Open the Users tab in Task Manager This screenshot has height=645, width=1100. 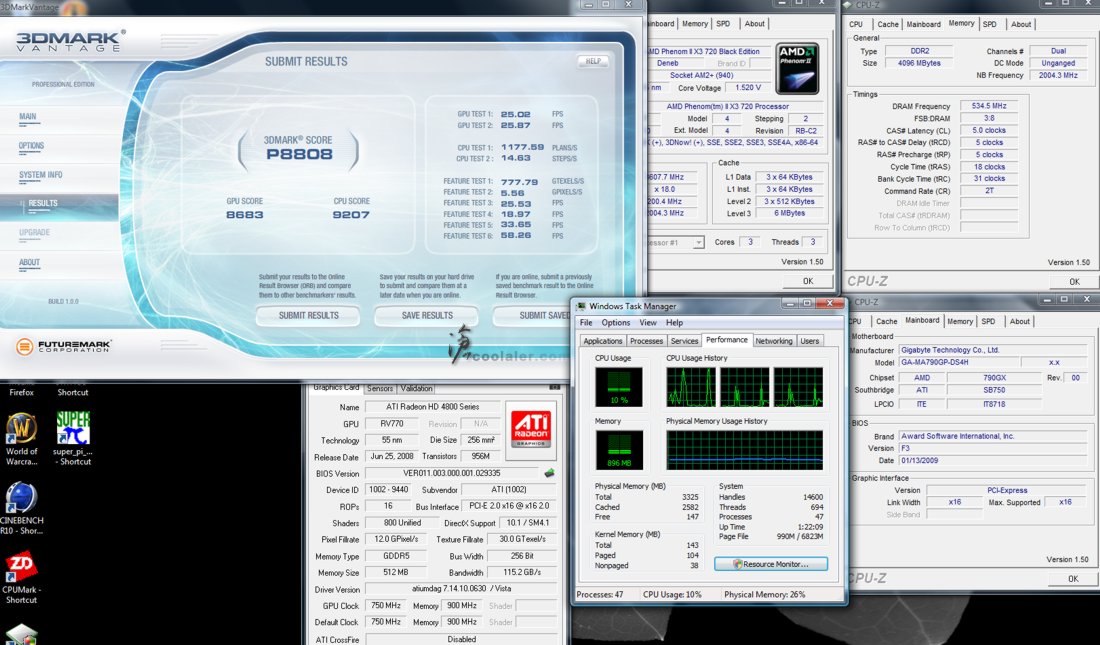810,341
